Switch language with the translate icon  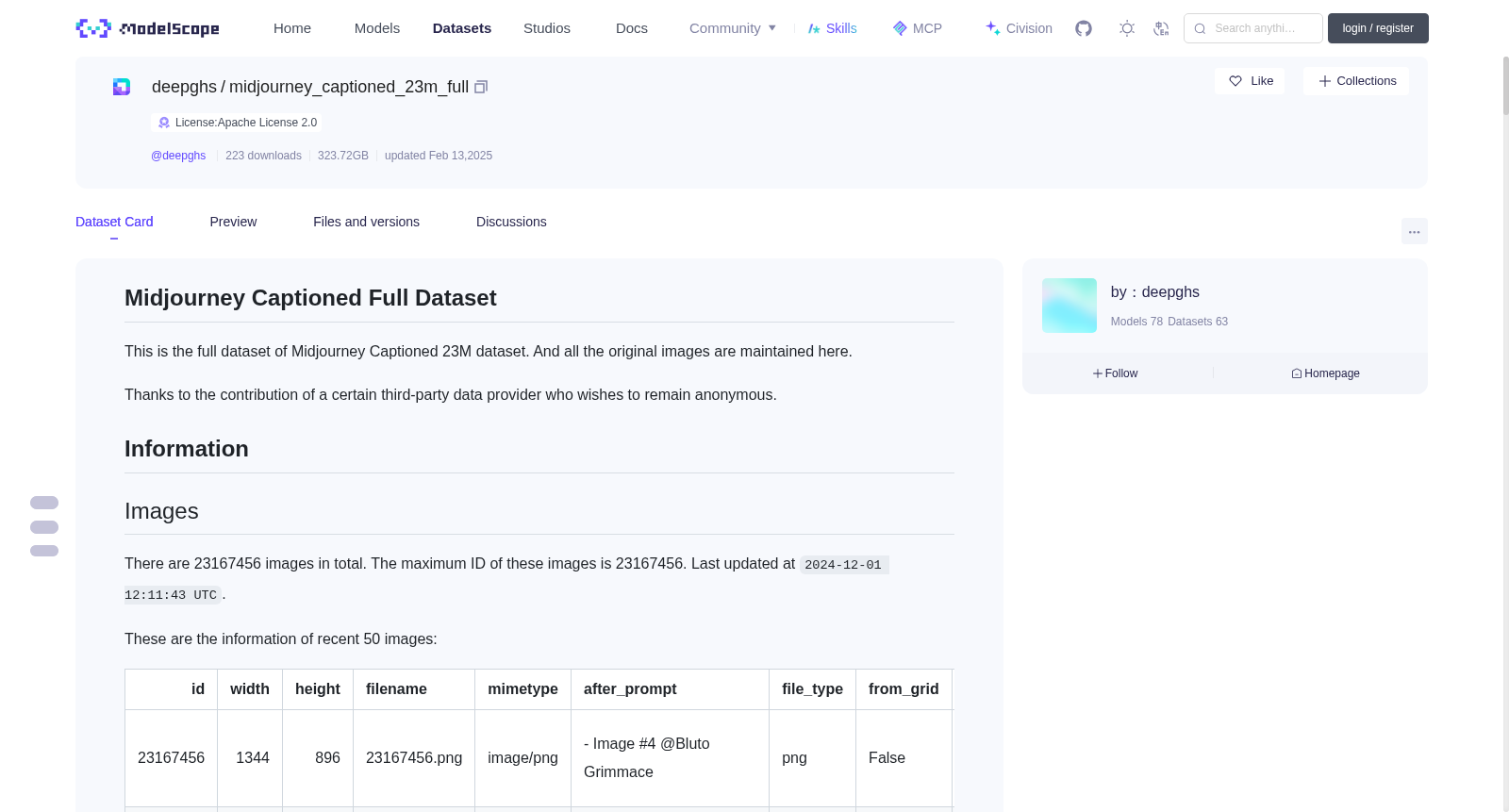click(x=1161, y=28)
